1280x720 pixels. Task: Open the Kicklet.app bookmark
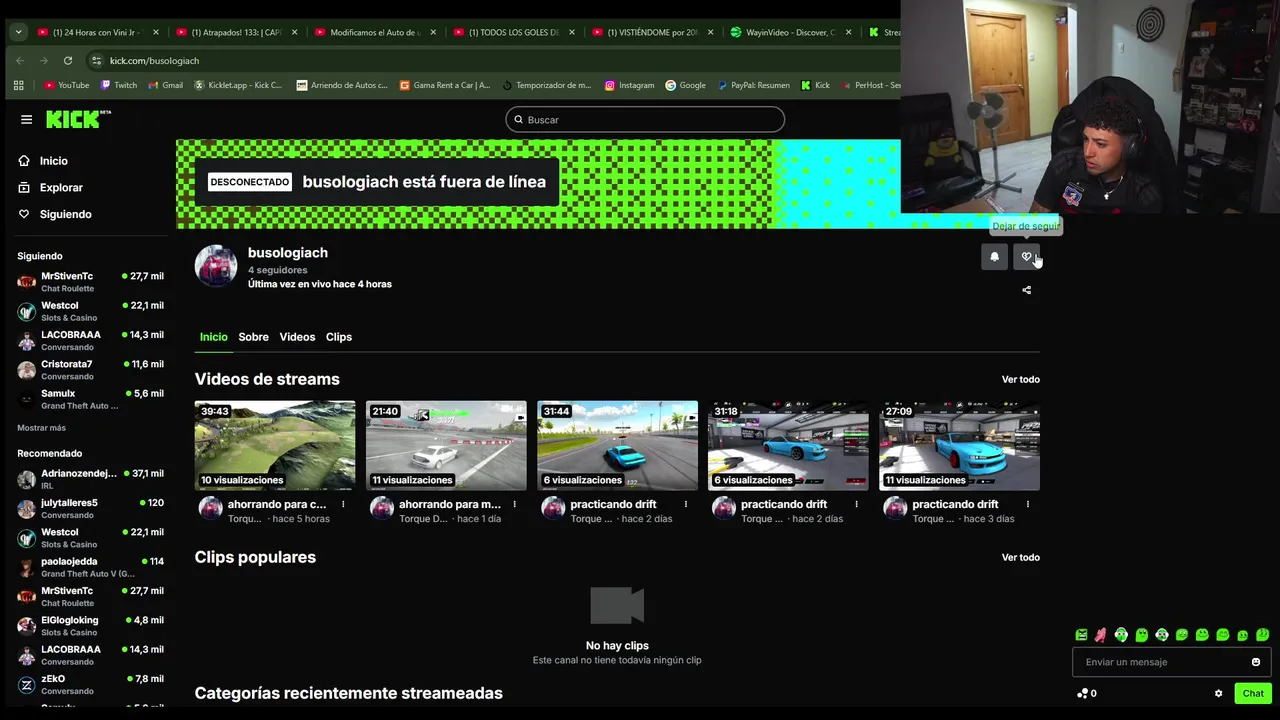click(238, 85)
